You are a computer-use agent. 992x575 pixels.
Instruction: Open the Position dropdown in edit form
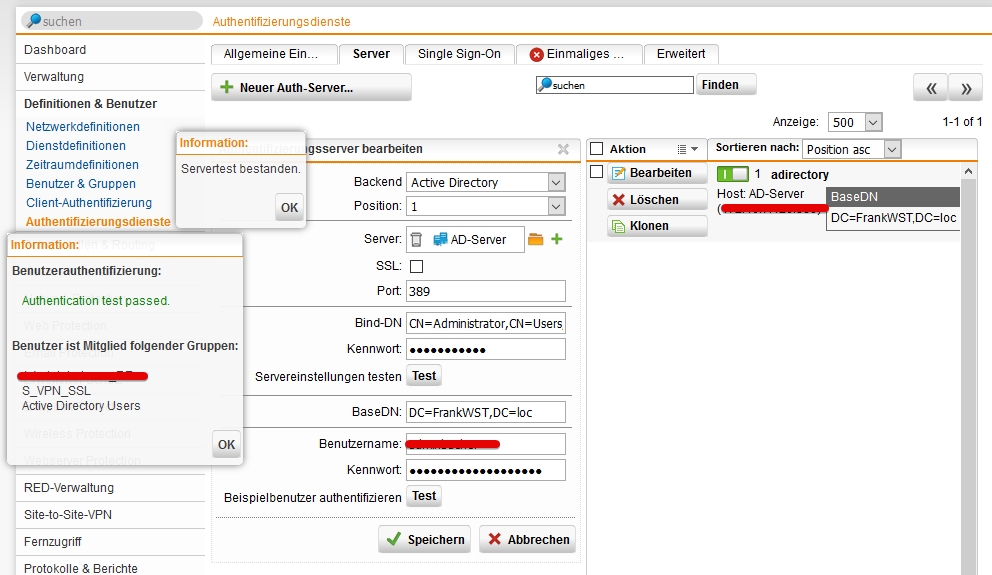tap(486, 206)
